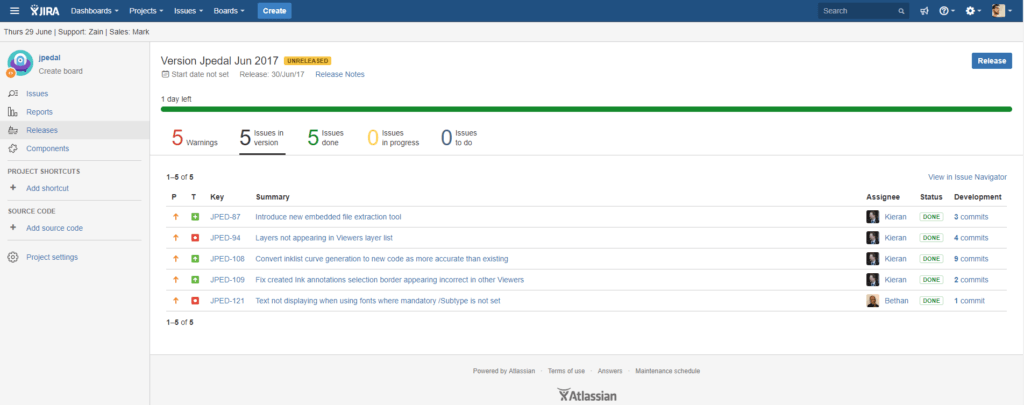This screenshot has width=1024, height=405.
Task: Click the jpedal project name link
Action: tap(50, 57)
